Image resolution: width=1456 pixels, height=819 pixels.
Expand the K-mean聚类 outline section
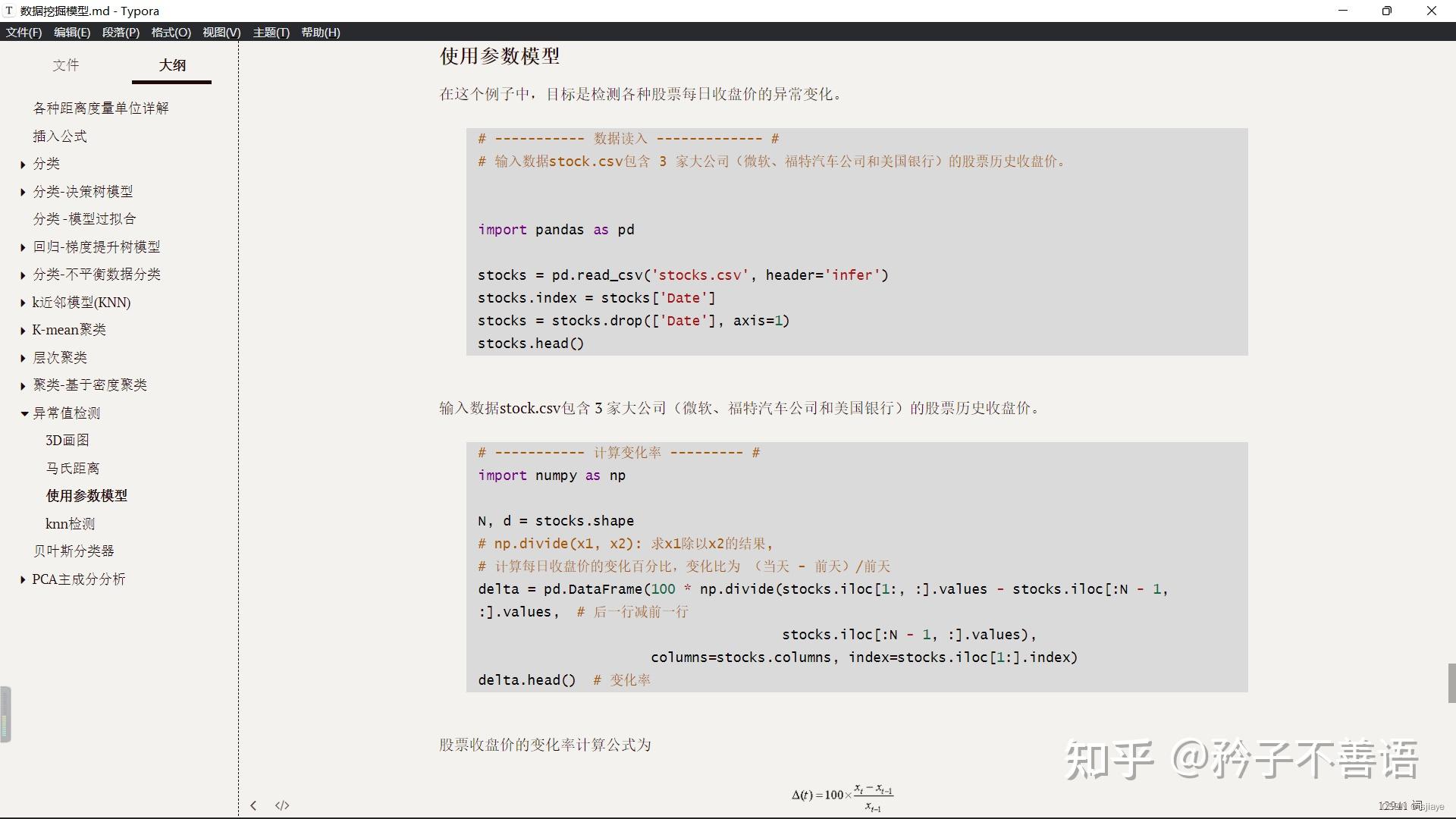pos(23,331)
